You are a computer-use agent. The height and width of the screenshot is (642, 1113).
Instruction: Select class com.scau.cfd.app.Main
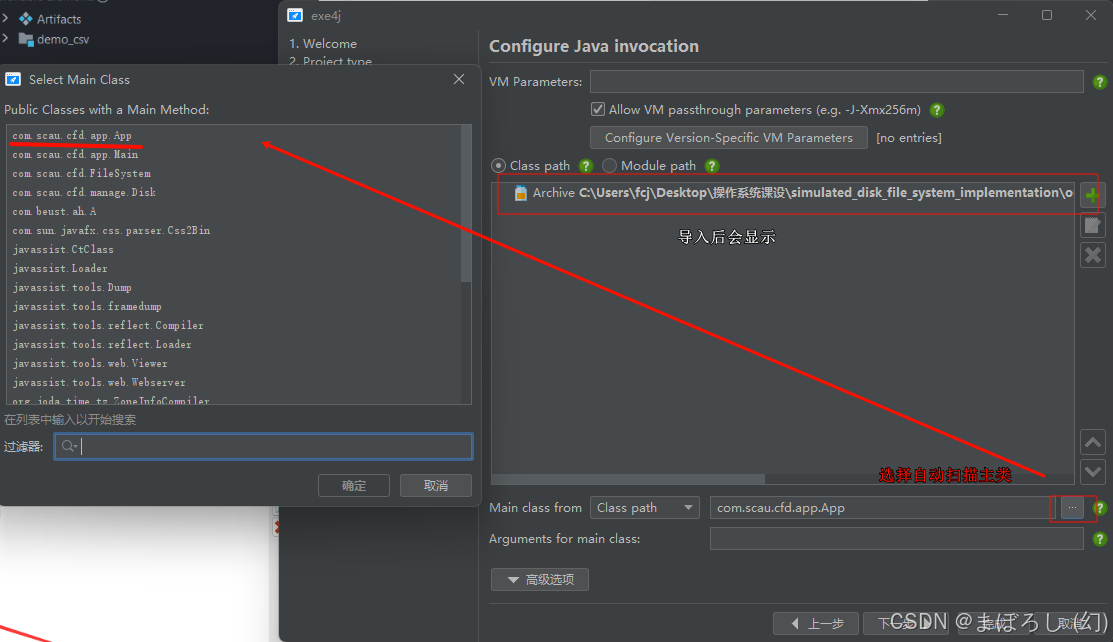(75, 155)
